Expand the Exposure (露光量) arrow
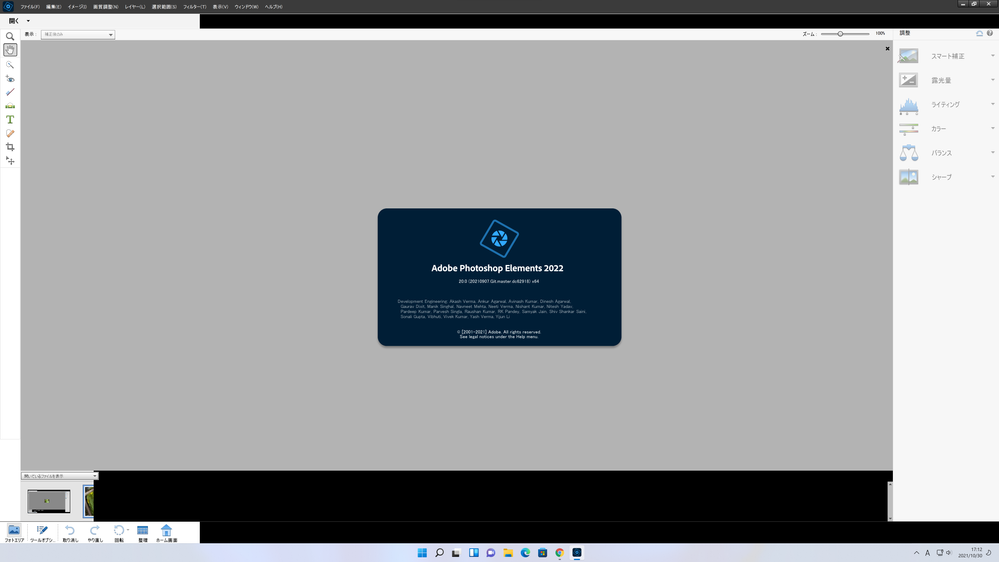The width and height of the screenshot is (999, 562). [x=992, y=80]
